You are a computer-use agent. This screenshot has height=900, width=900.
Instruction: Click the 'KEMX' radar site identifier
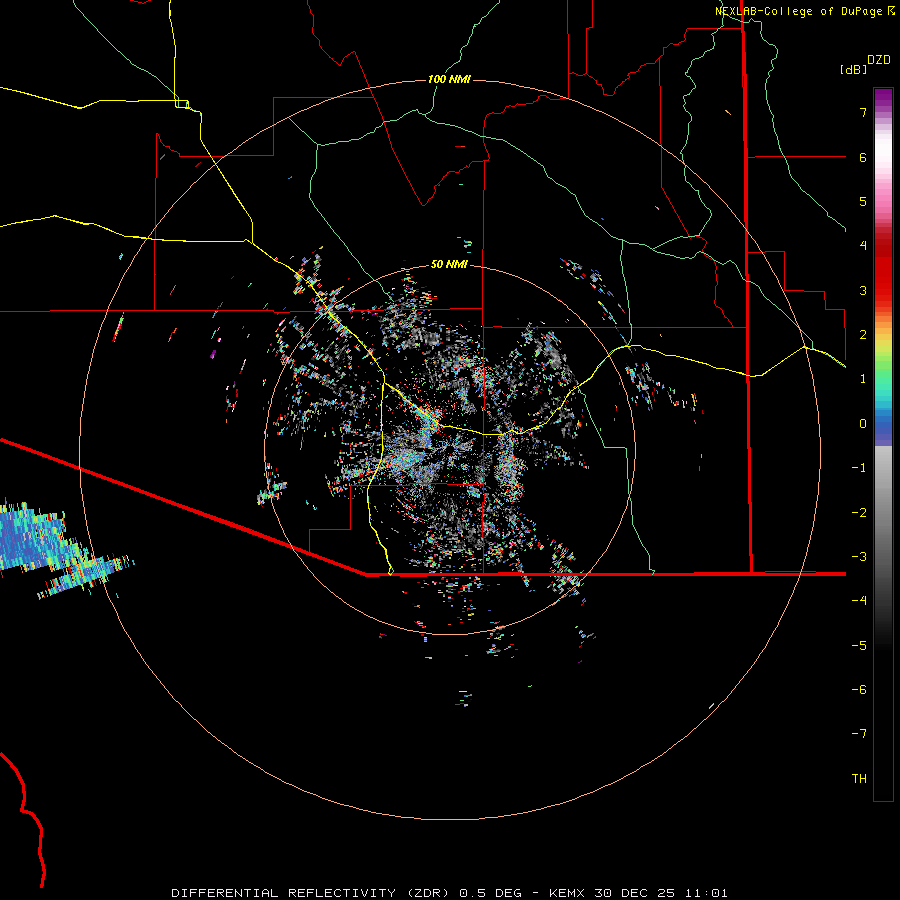click(x=567, y=893)
